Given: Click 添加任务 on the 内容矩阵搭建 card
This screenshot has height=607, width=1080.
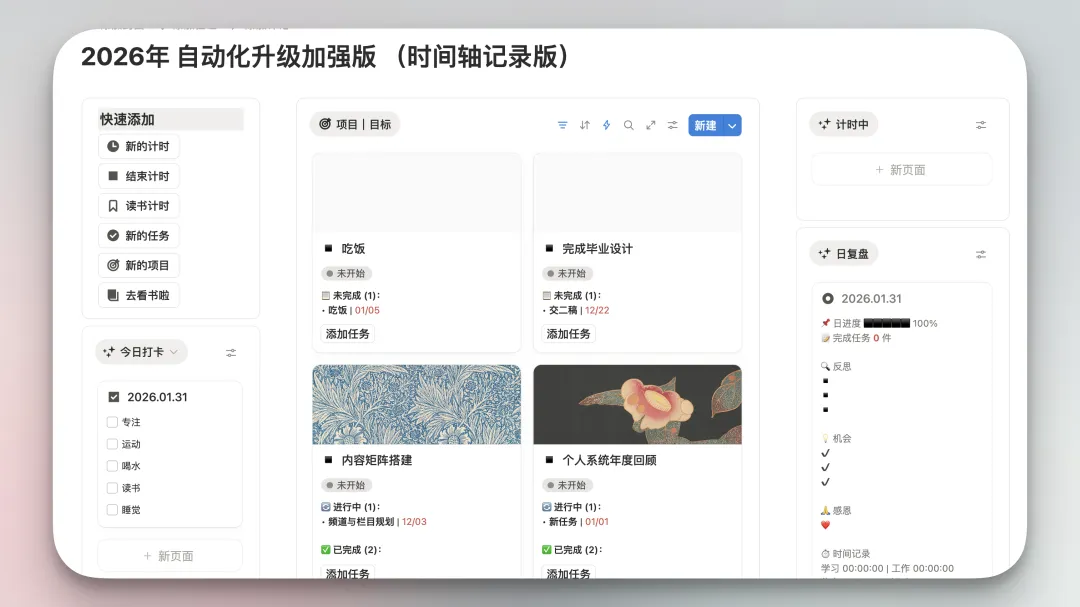Looking at the screenshot, I should click(x=347, y=573).
